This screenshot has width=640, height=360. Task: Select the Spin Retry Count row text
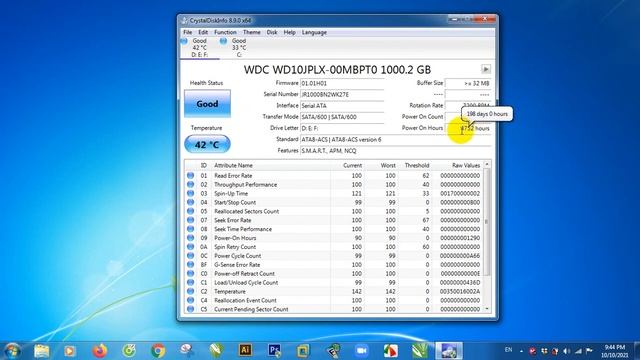[x=235, y=247]
